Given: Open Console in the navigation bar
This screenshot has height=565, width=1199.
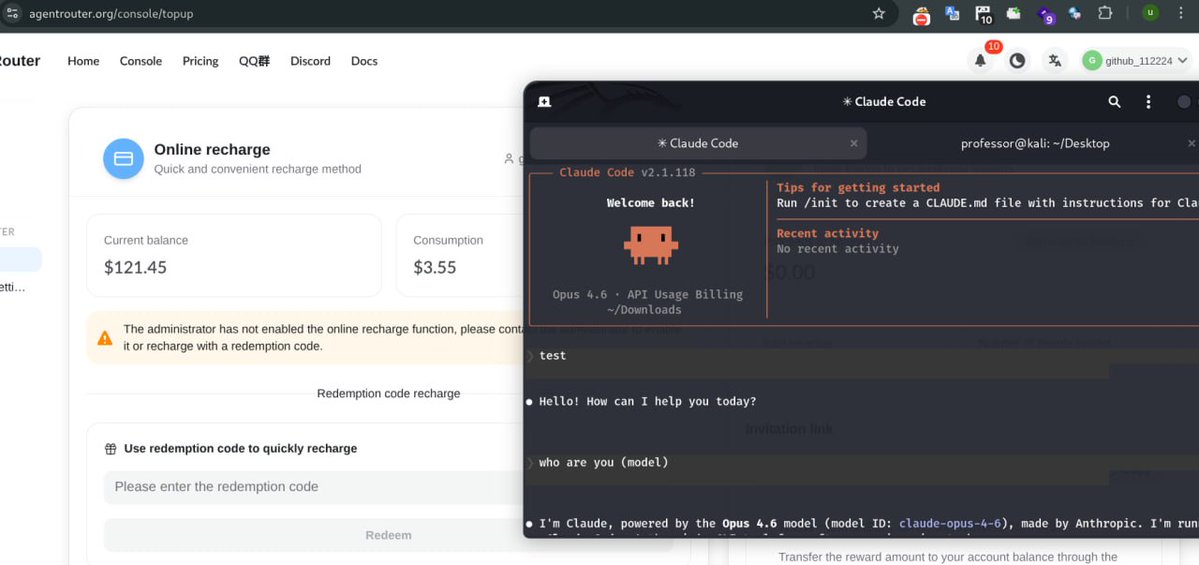Looking at the screenshot, I should tap(141, 61).
